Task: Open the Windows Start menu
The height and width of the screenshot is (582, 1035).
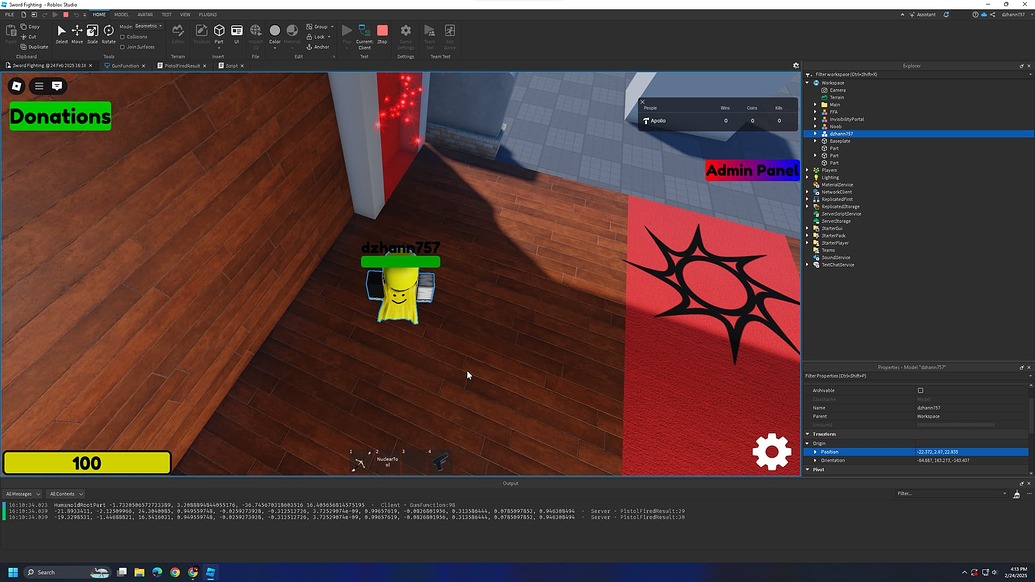Action: (13, 571)
